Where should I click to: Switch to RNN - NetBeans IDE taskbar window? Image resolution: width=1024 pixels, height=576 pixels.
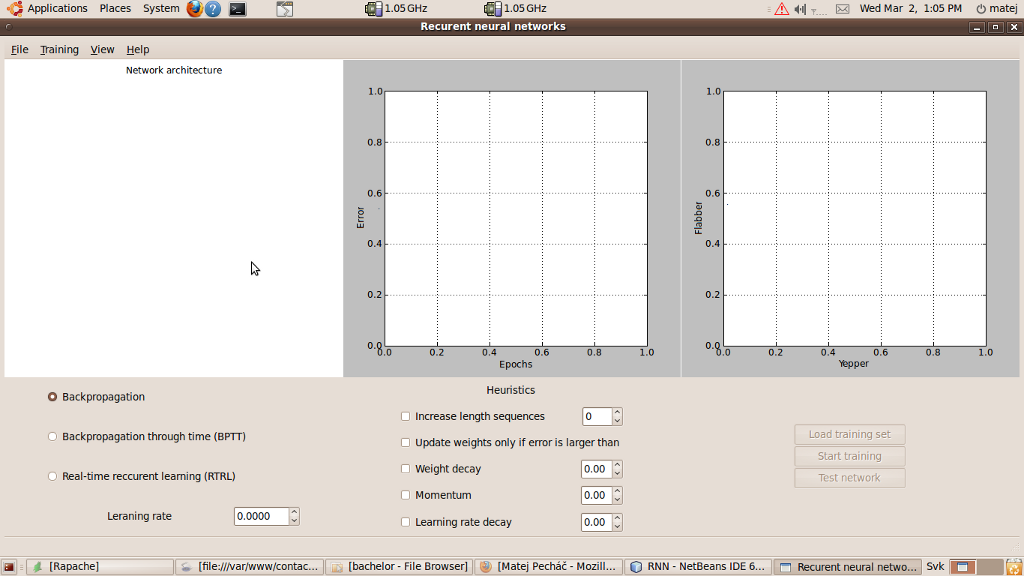pyautogui.click(x=698, y=567)
